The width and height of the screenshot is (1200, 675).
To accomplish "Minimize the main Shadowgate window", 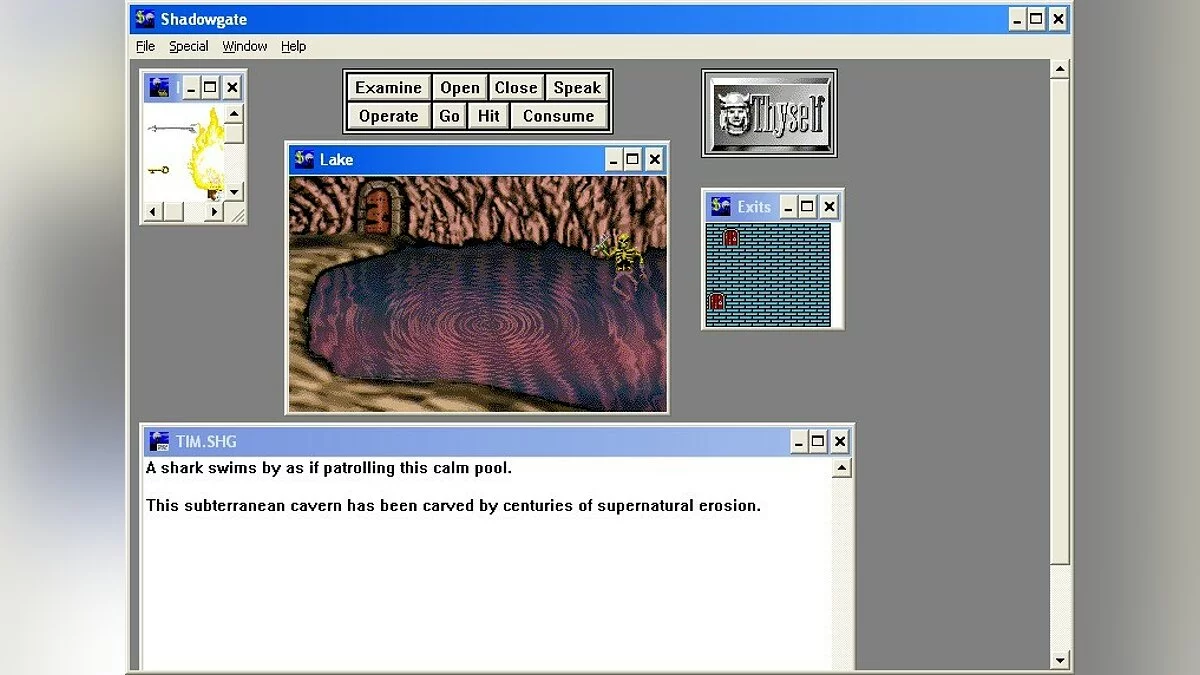I will coord(1017,19).
